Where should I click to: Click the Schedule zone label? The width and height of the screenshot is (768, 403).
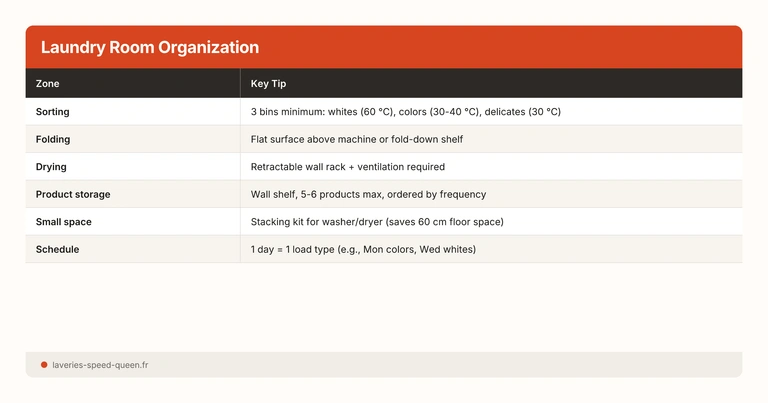[57, 249]
